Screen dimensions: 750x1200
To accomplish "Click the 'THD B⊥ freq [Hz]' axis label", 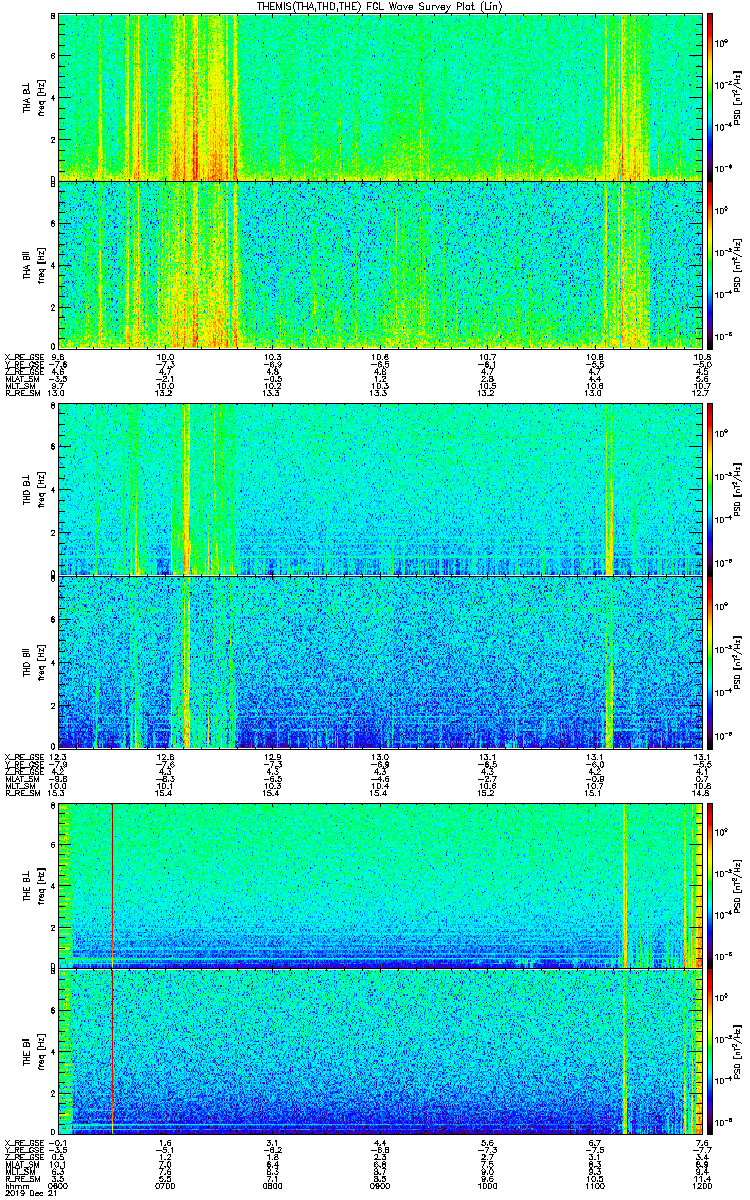I will [35, 490].
